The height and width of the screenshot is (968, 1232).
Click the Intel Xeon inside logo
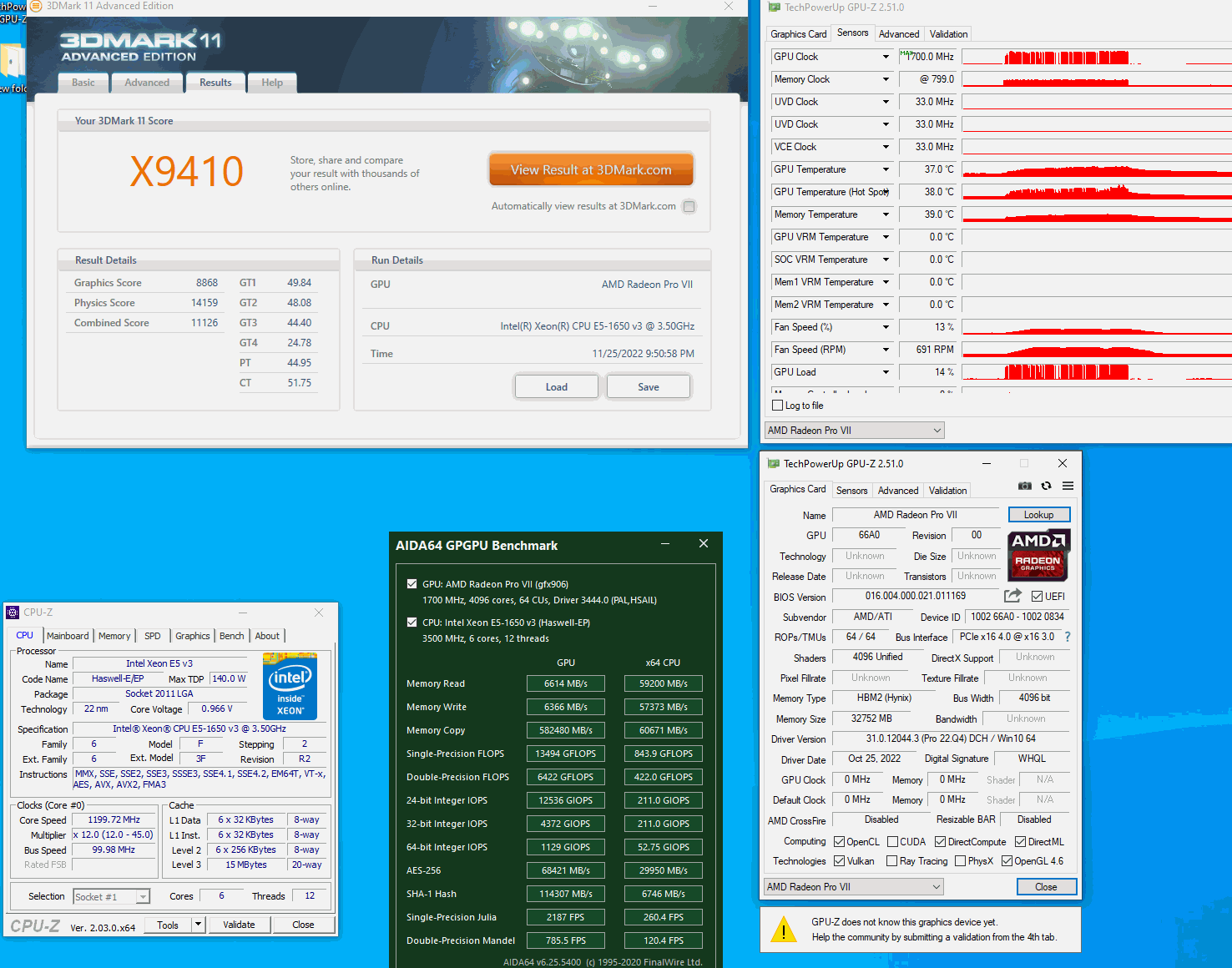click(290, 686)
